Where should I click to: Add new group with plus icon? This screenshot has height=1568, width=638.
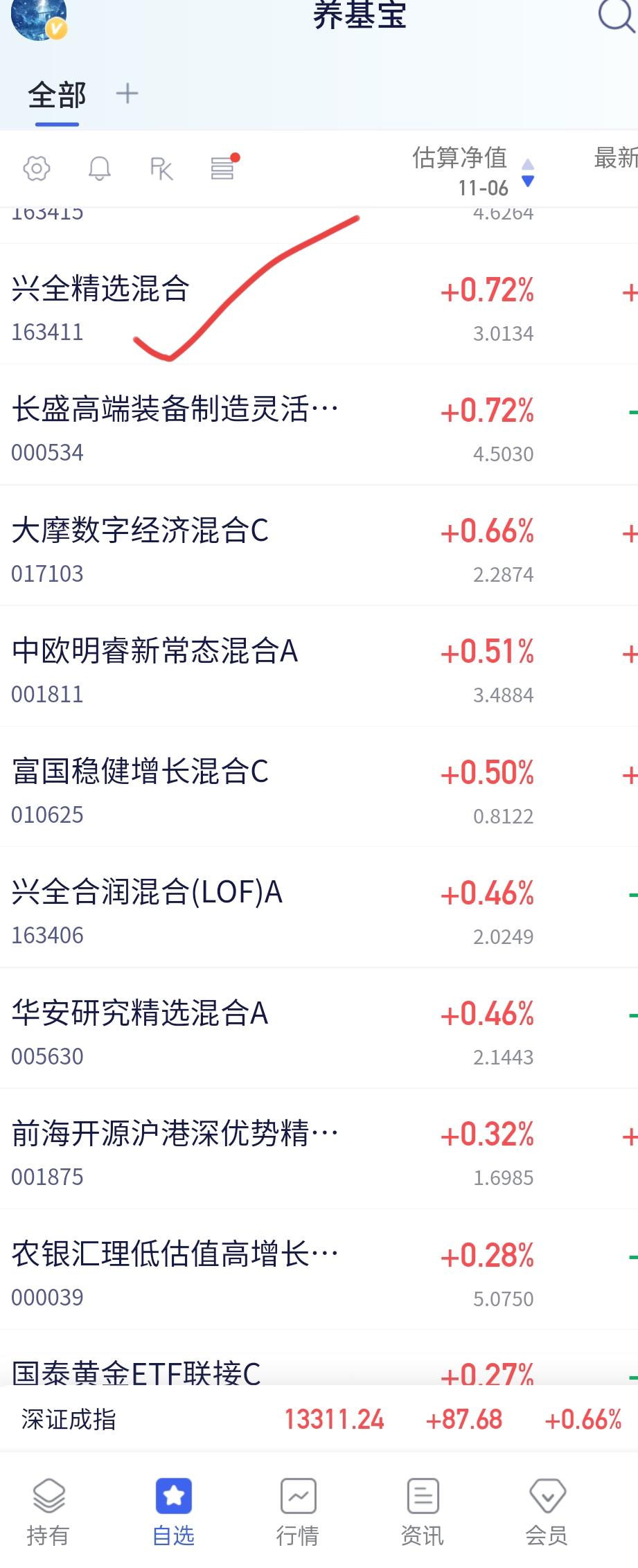[x=127, y=93]
